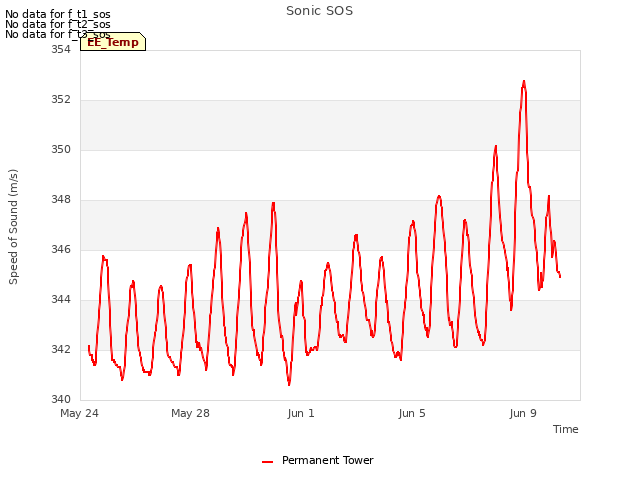Click the red Permanent Tower legend line
This screenshot has width=640, height=480.
[x=267, y=462]
